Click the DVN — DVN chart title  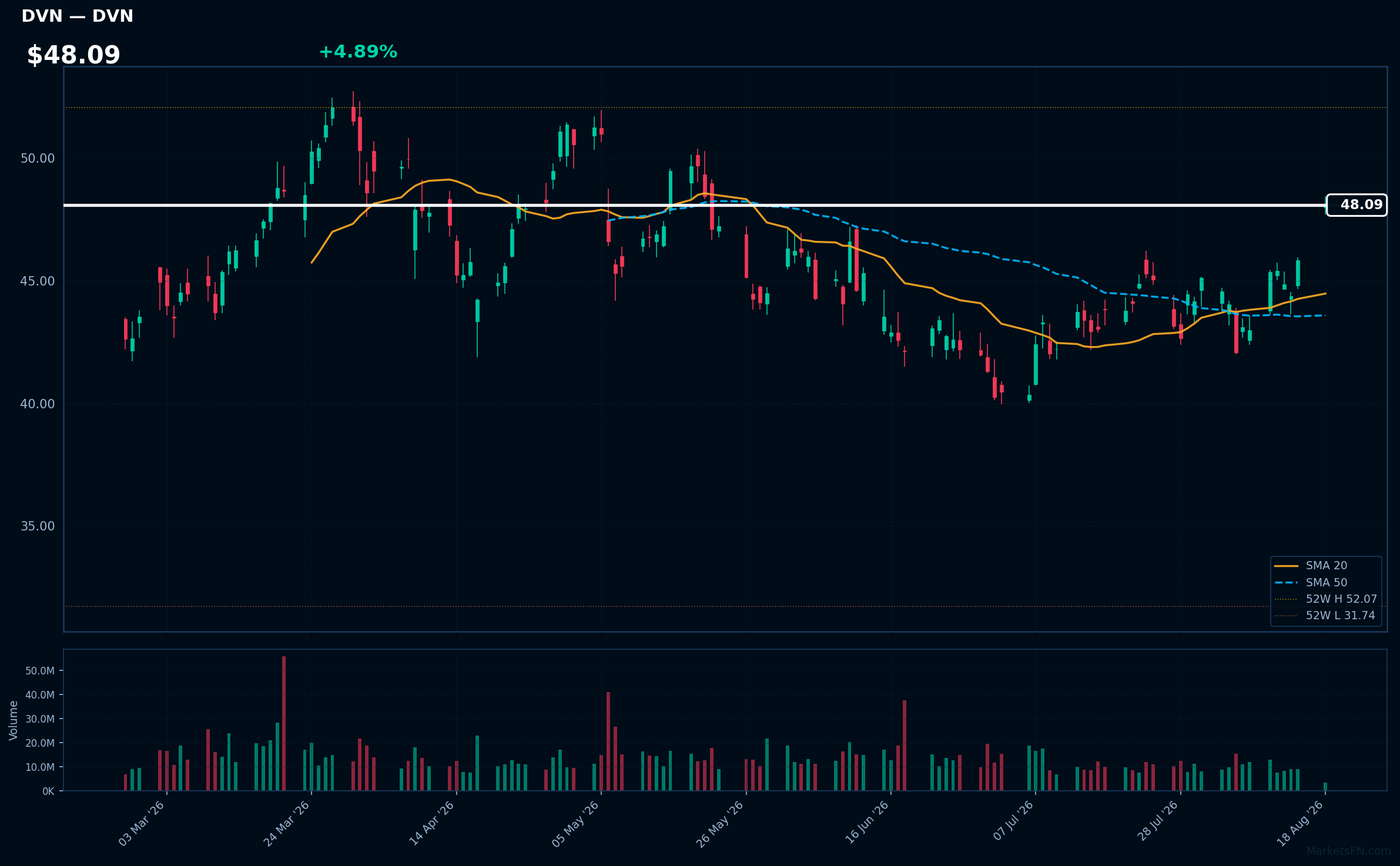coord(78,16)
